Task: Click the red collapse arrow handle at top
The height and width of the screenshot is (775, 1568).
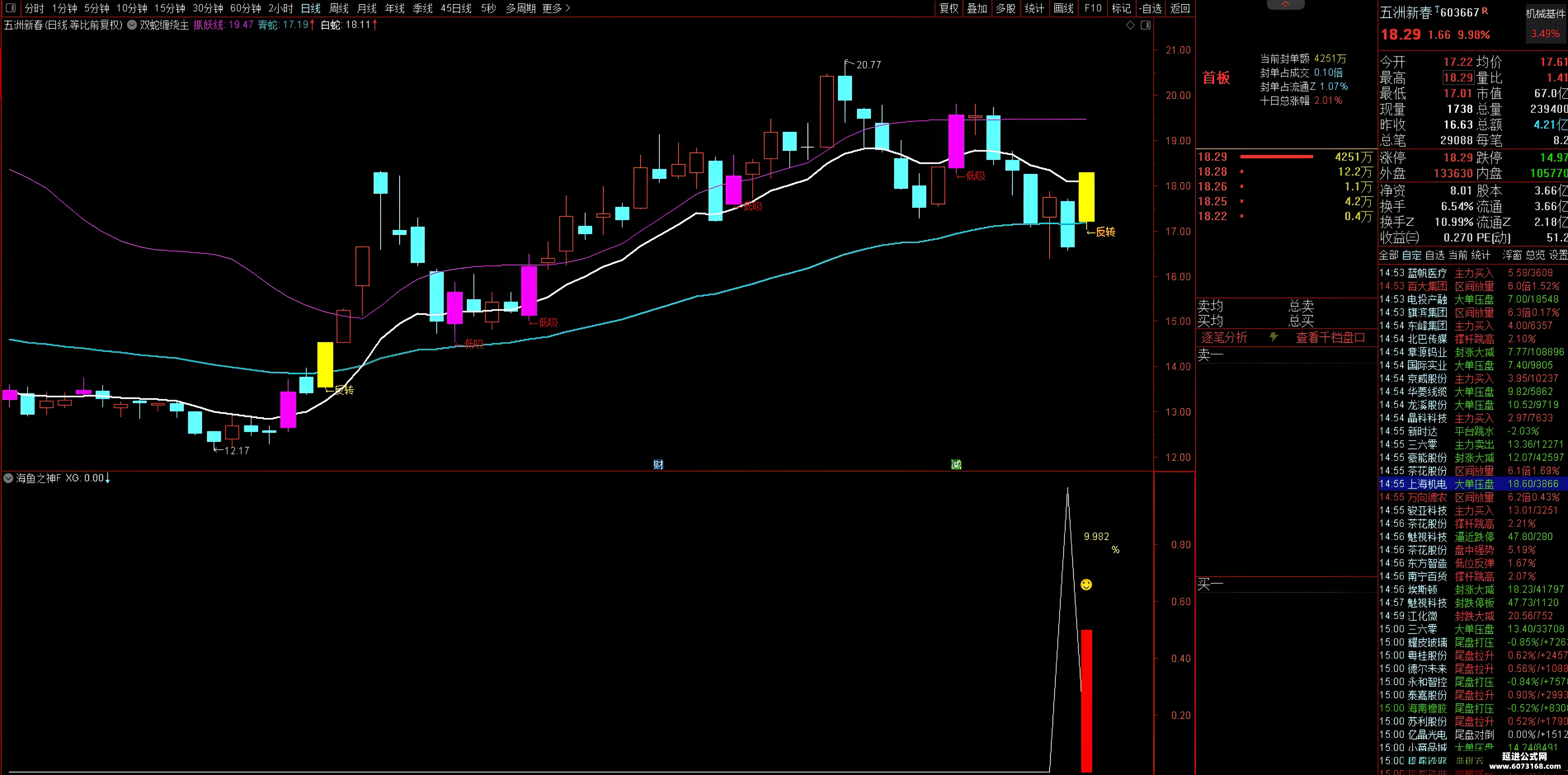Action: (x=1285, y=4)
